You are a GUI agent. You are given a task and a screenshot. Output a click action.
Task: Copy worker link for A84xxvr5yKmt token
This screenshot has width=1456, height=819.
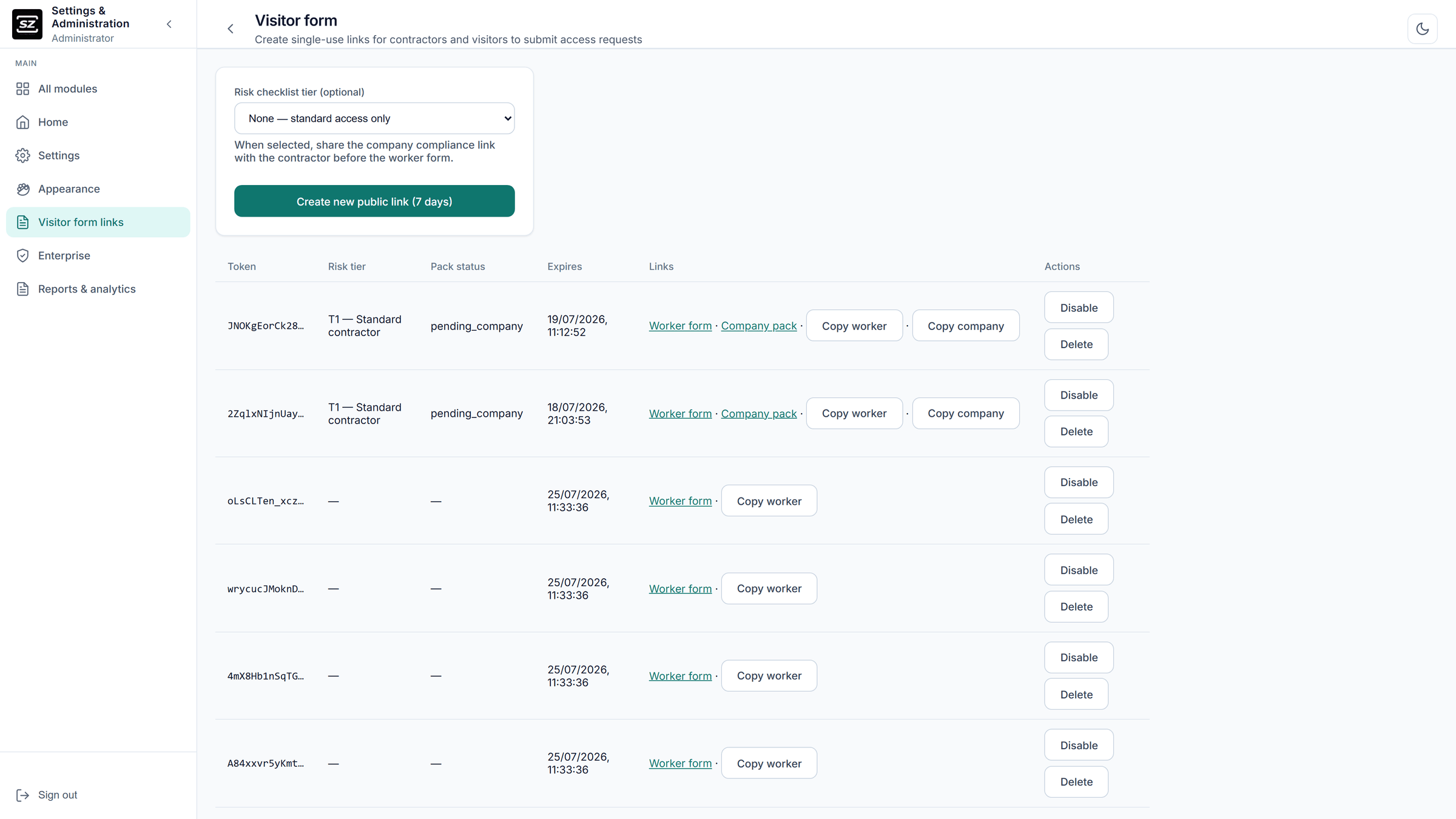tap(769, 763)
